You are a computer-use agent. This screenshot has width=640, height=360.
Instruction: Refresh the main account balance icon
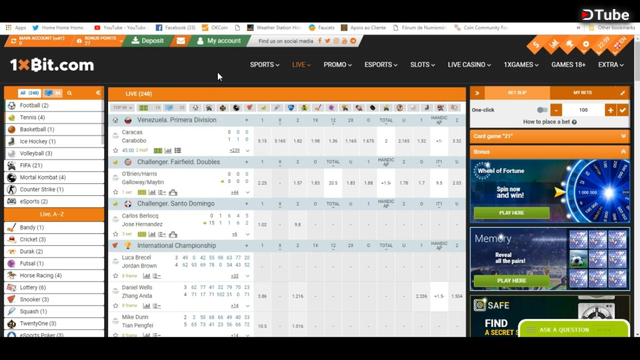13,41
